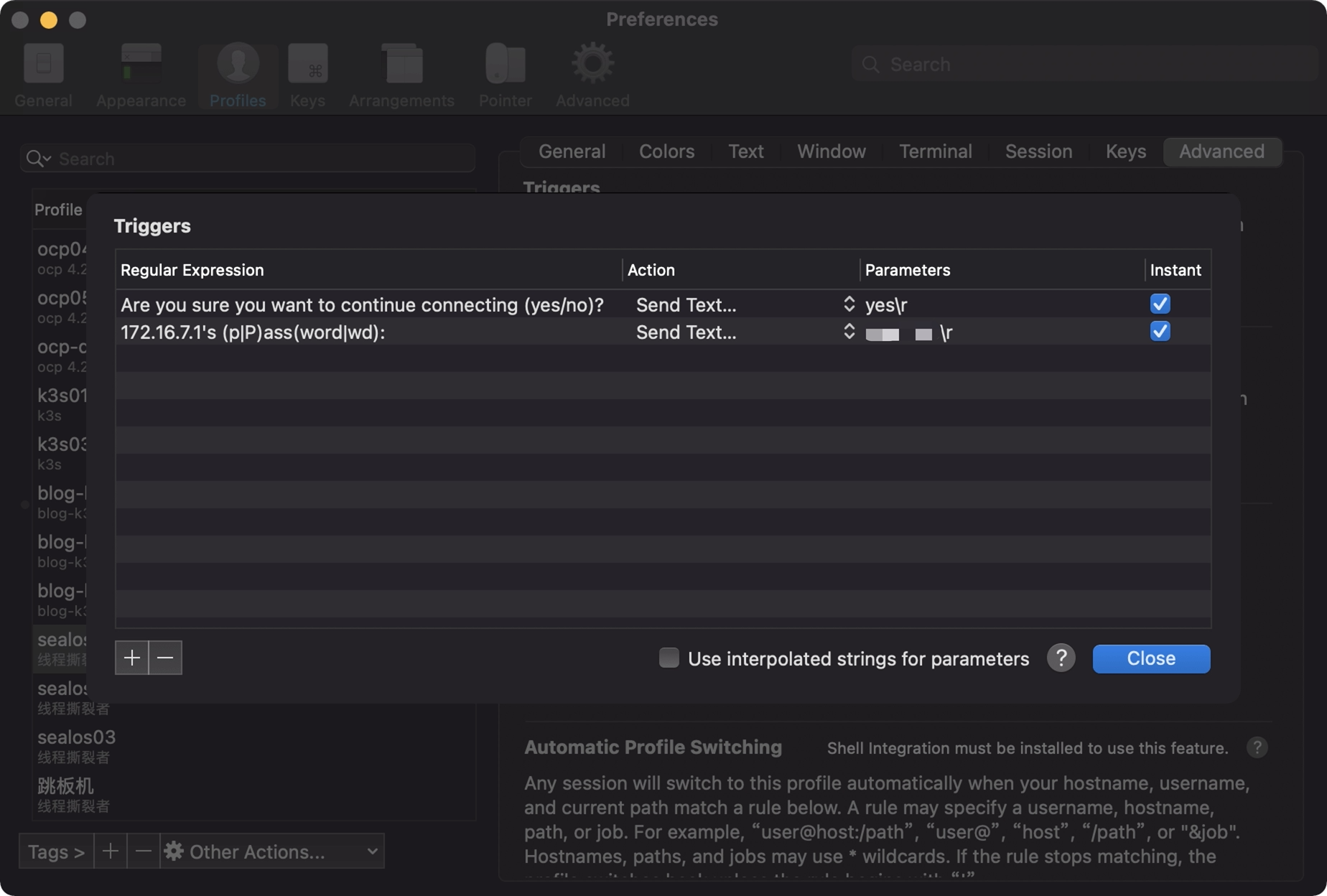Switch to the Window profile tab
The height and width of the screenshot is (896, 1327).
click(x=831, y=151)
